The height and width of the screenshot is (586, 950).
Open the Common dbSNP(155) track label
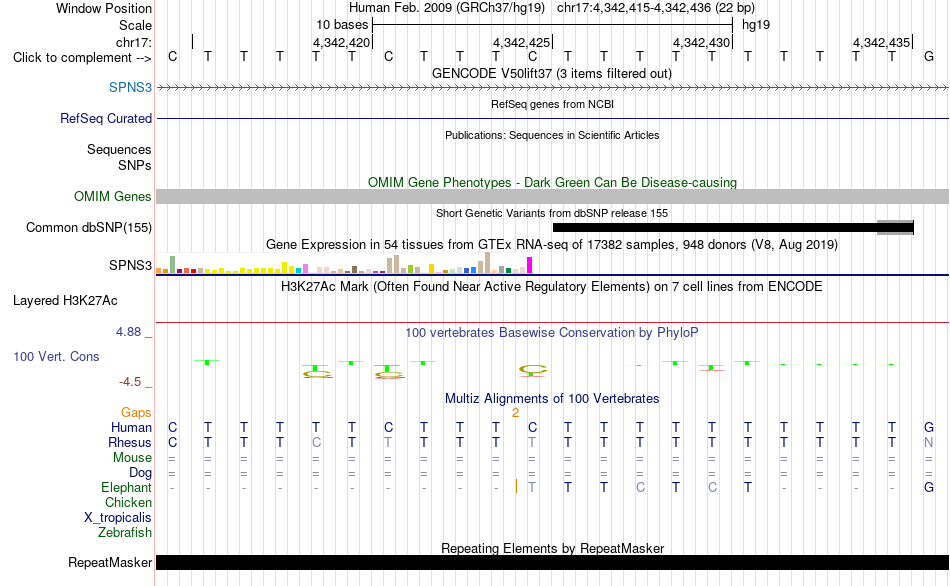(x=88, y=227)
